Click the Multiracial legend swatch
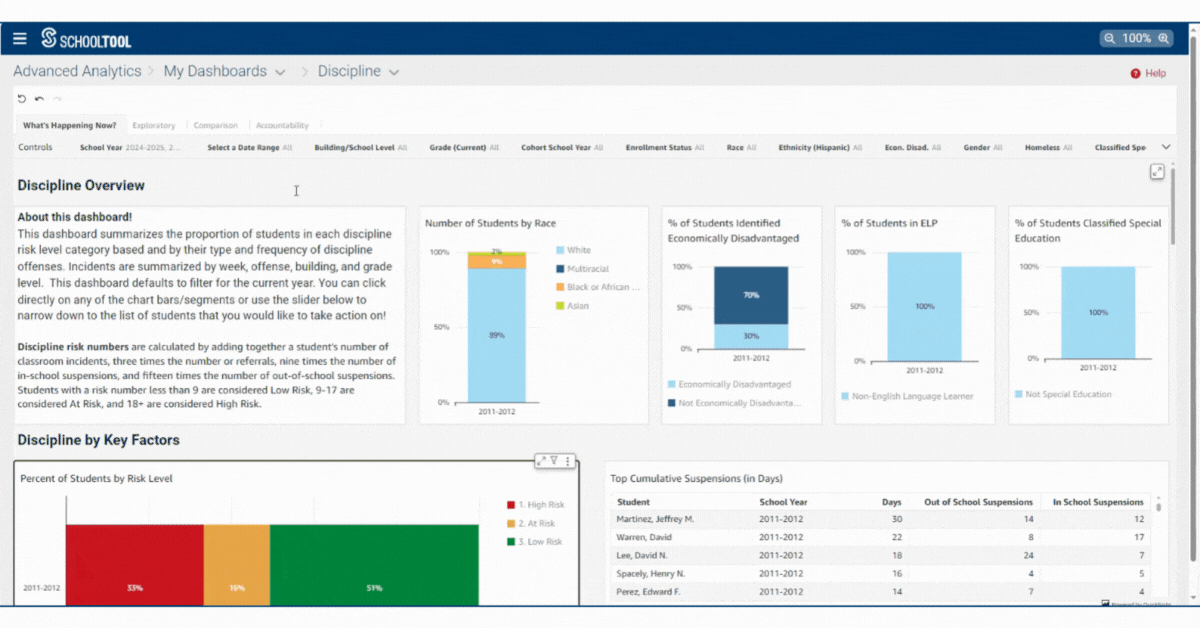Image resolution: width=1200 pixels, height=628 pixels. click(x=559, y=269)
